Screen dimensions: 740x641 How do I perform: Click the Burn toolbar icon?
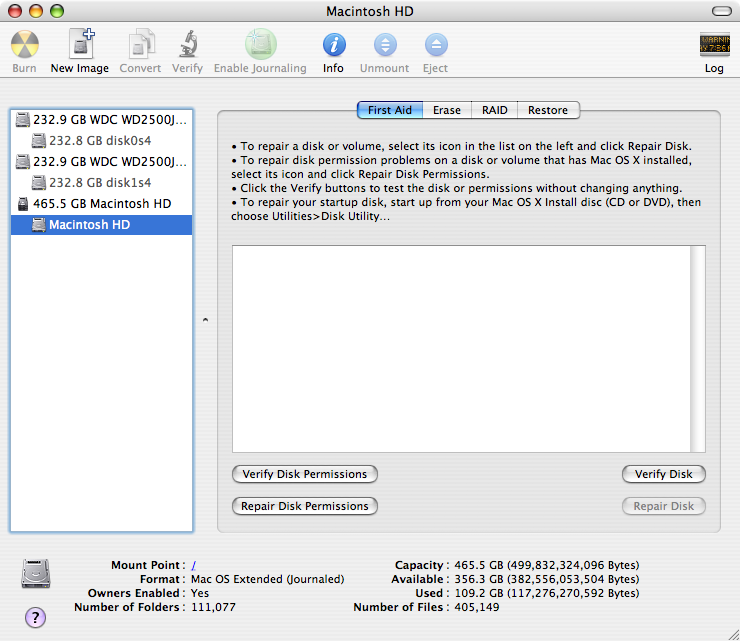click(25, 45)
